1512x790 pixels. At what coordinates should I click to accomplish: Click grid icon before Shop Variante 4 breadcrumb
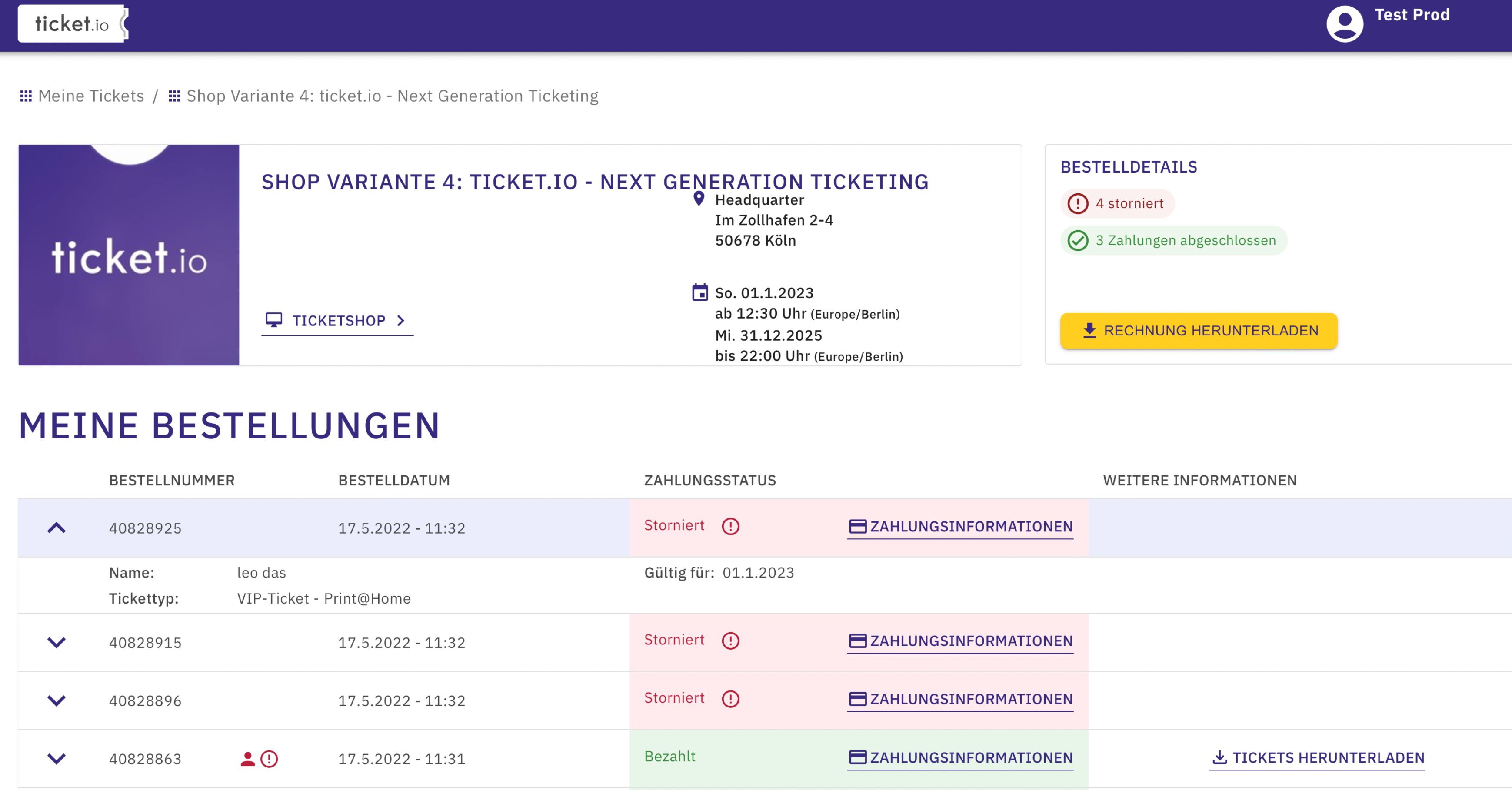point(174,96)
